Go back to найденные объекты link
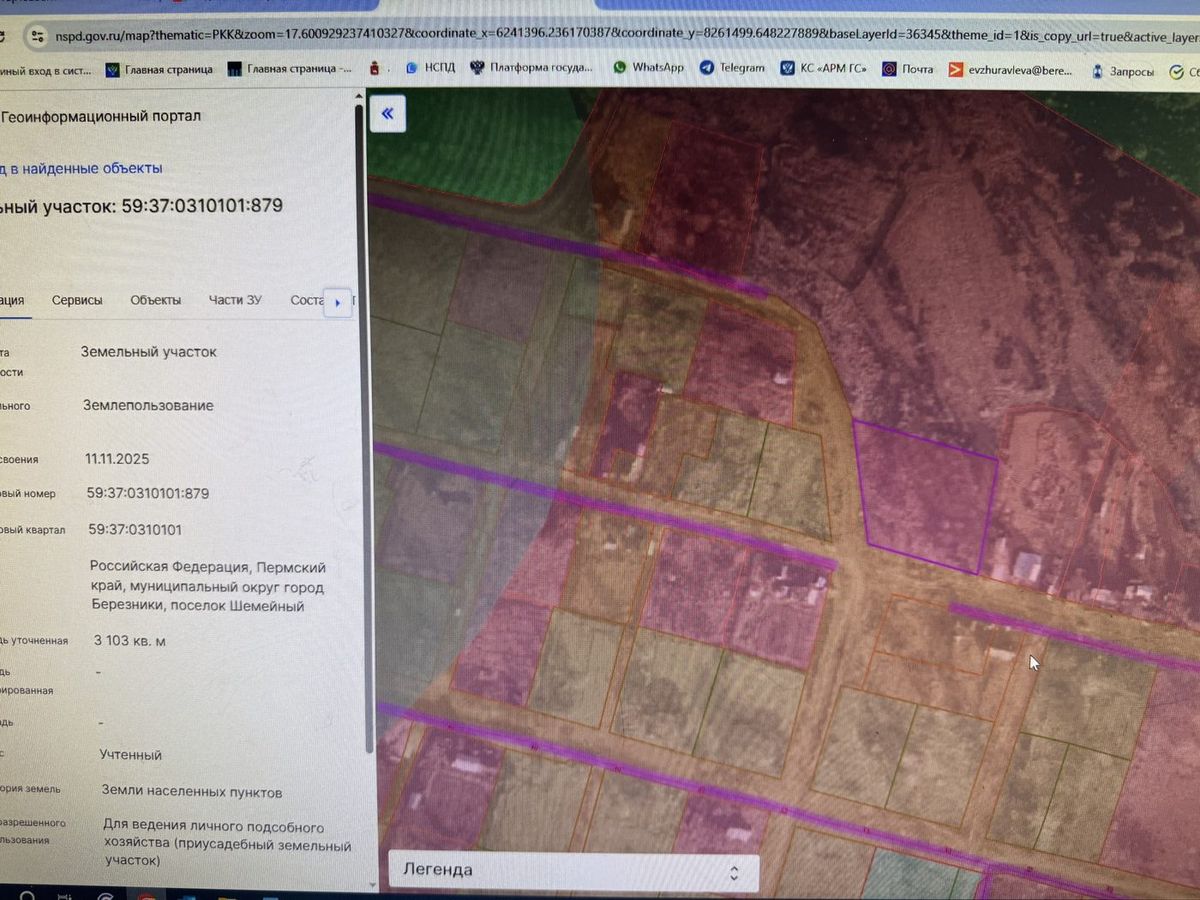This screenshot has height=900, width=1200. pyautogui.click(x=81, y=169)
